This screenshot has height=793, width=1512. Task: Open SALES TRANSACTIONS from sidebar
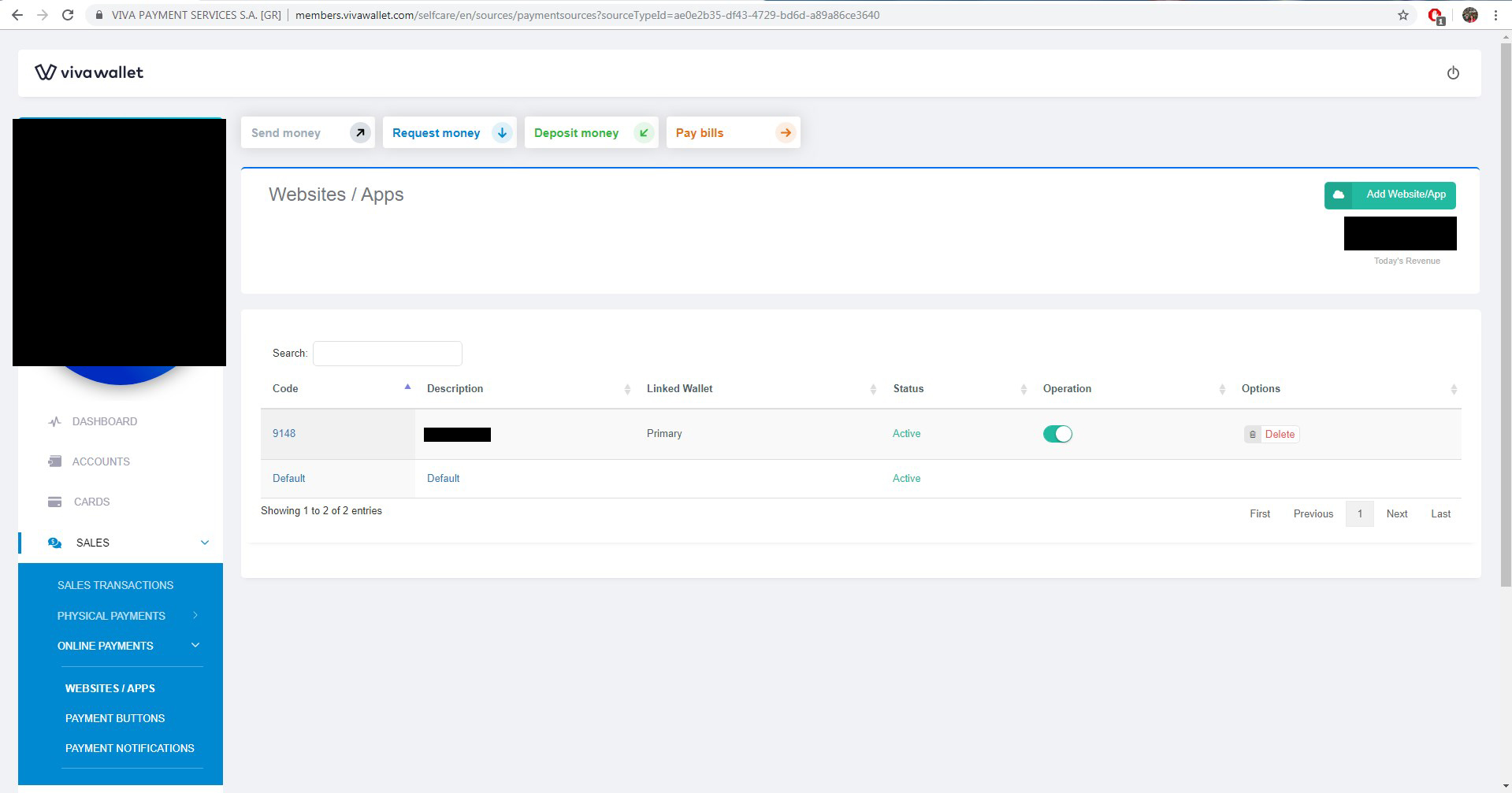tap(115, 585)
